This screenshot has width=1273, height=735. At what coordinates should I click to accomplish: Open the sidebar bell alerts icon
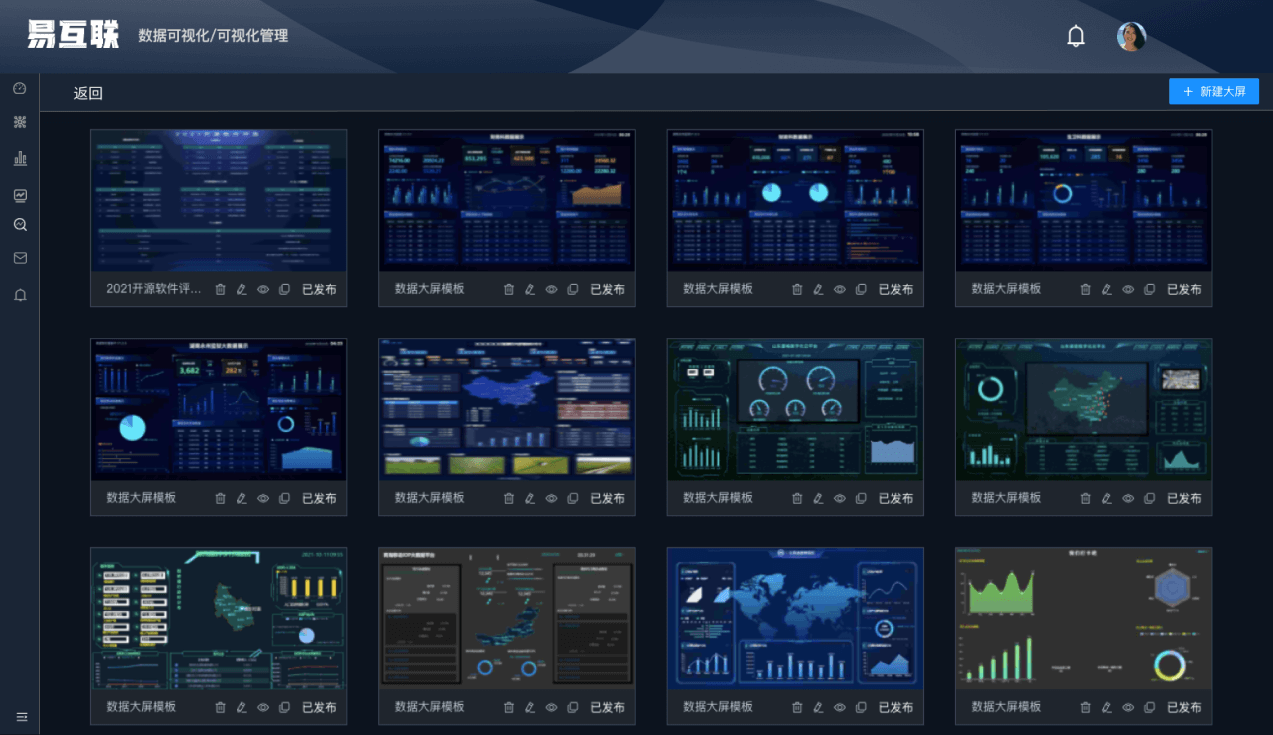point(19,295)
